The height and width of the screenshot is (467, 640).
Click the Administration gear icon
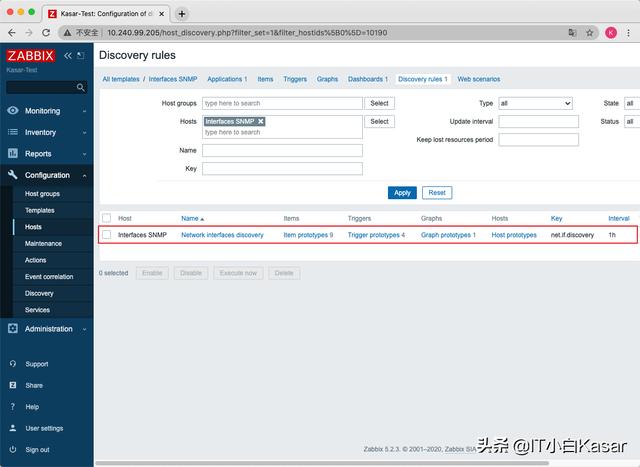point(13,329)
